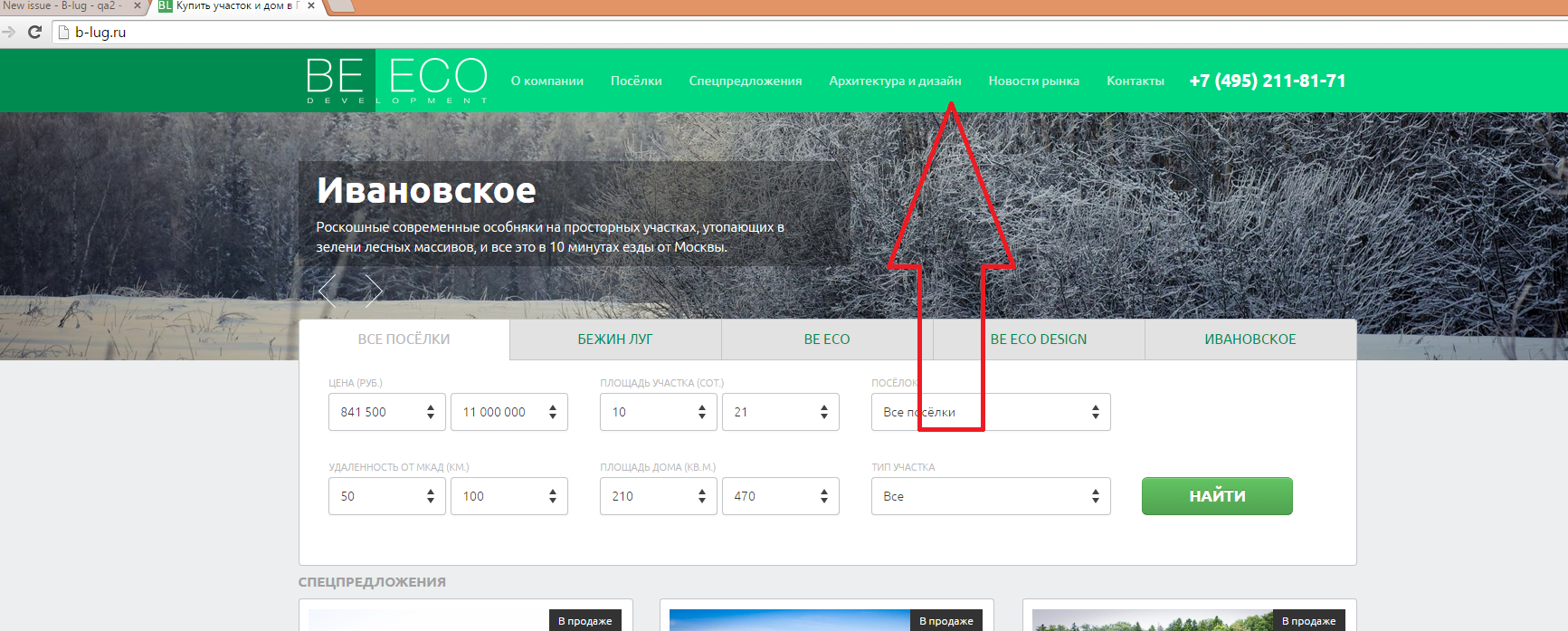Advance the slider with right arrow

pos(374,291)
